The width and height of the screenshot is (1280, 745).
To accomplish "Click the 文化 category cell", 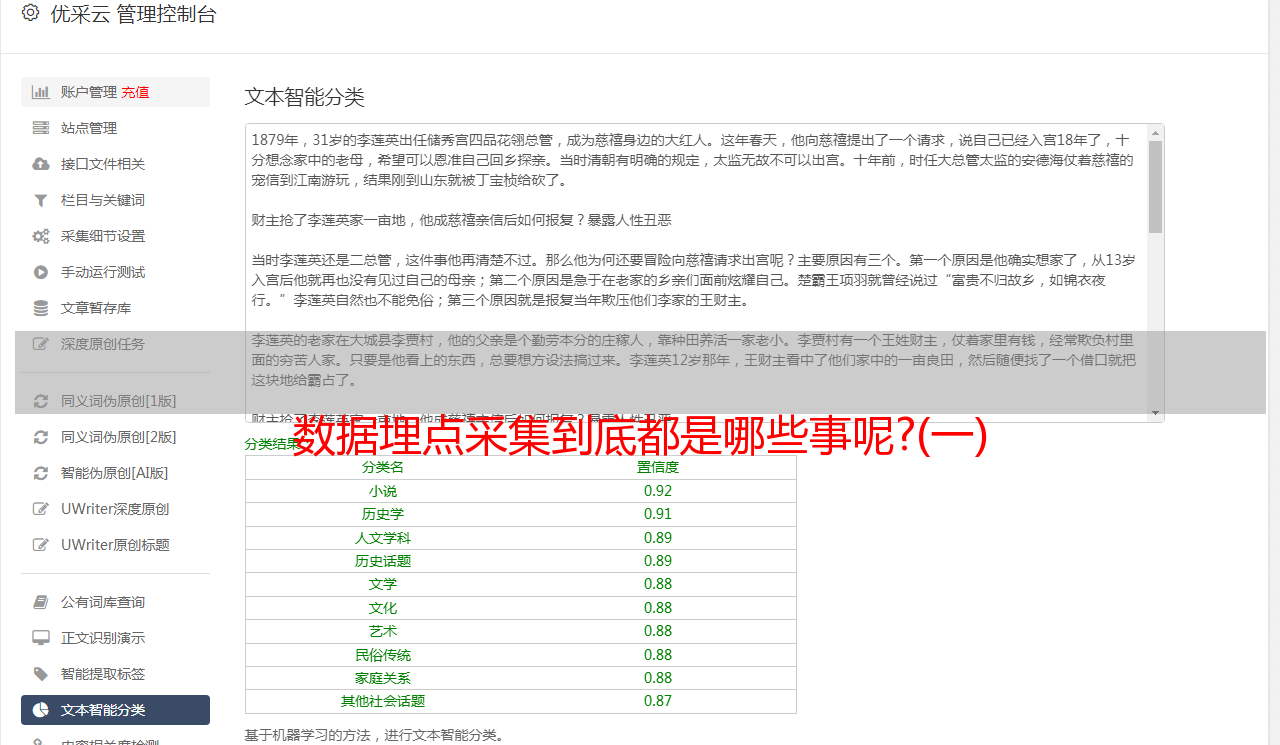I will coord(383,608).
